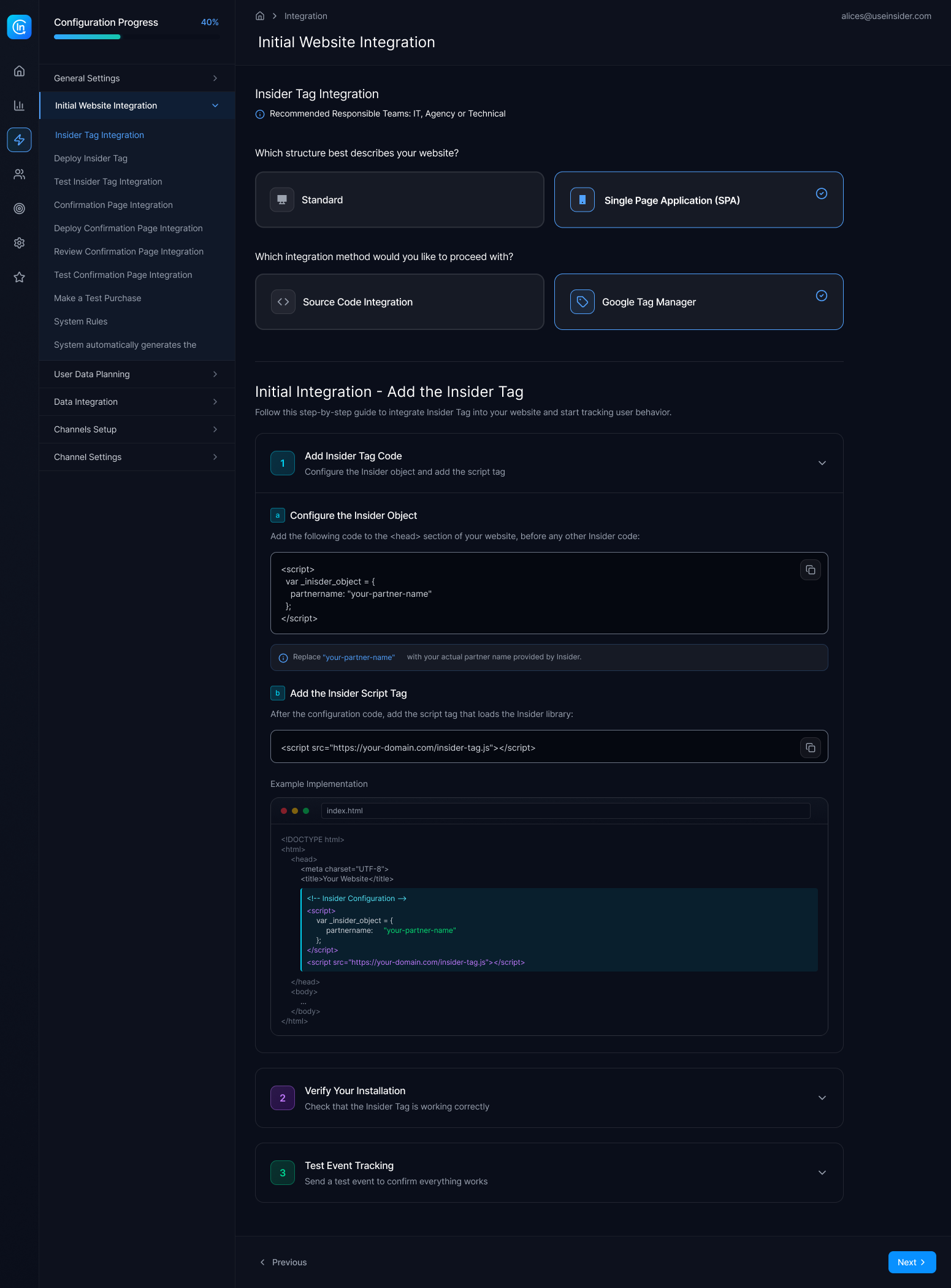
Task: Open Insider Tag Integration menu item
Action: 99,135
